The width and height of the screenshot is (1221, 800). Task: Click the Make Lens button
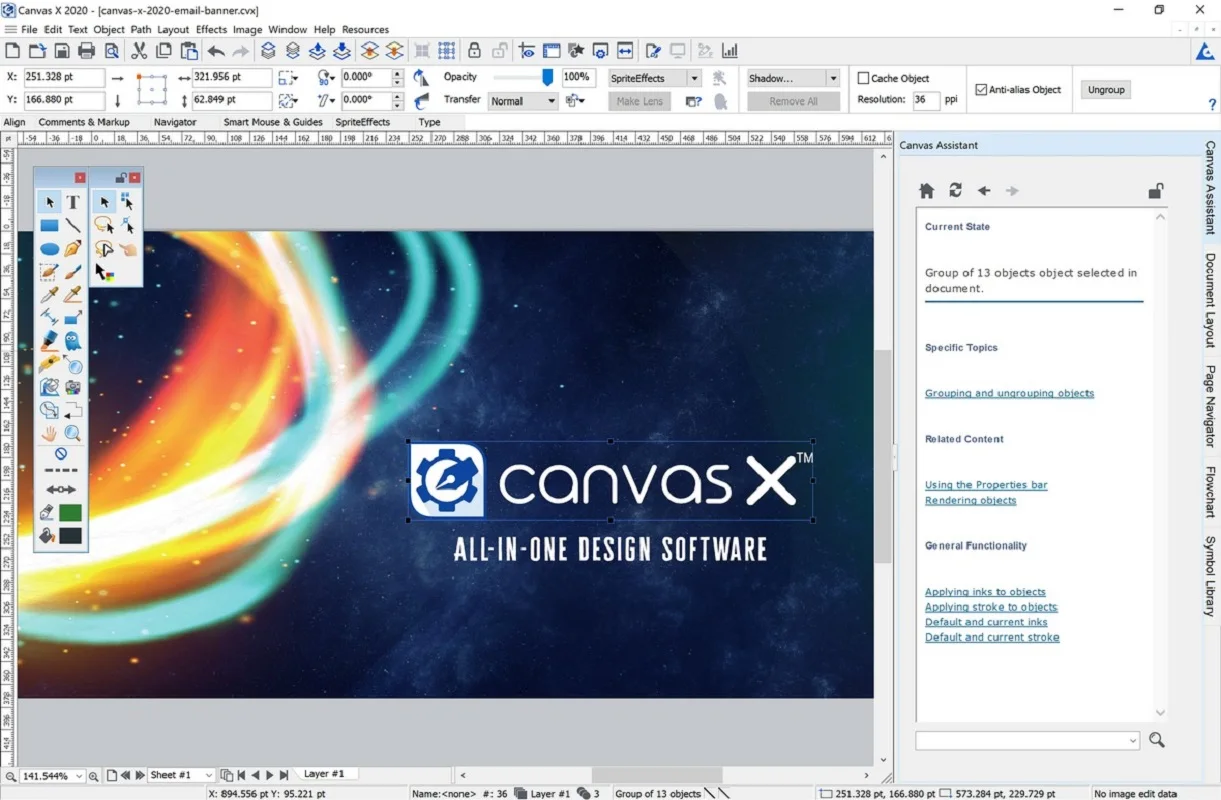click(x=639, y=101)
